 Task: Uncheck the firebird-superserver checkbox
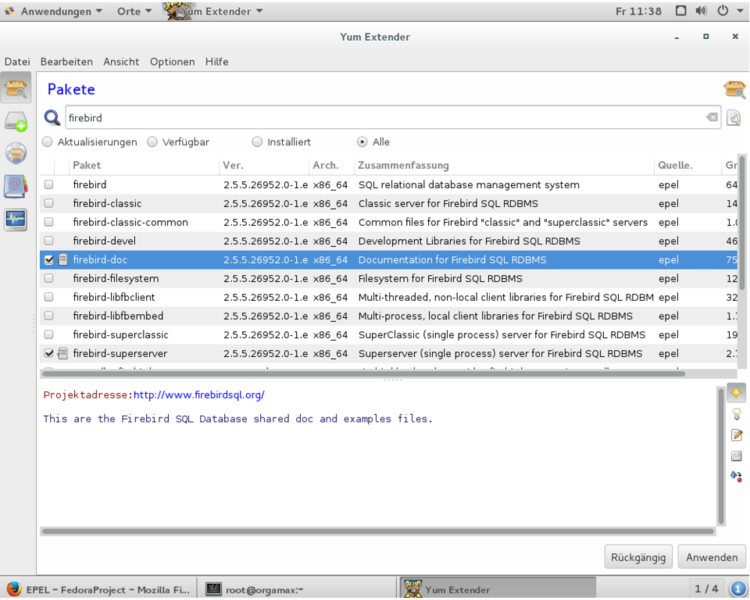point(49,354)
